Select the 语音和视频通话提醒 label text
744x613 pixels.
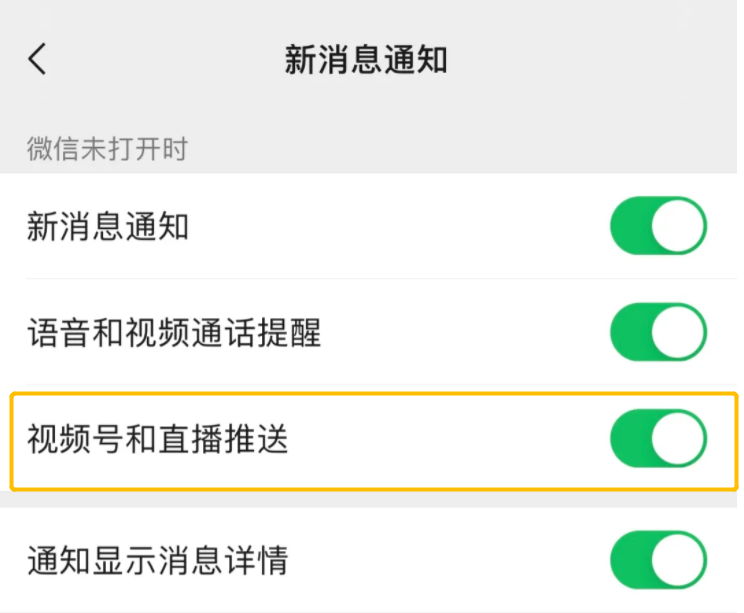[x=174, y=333]
